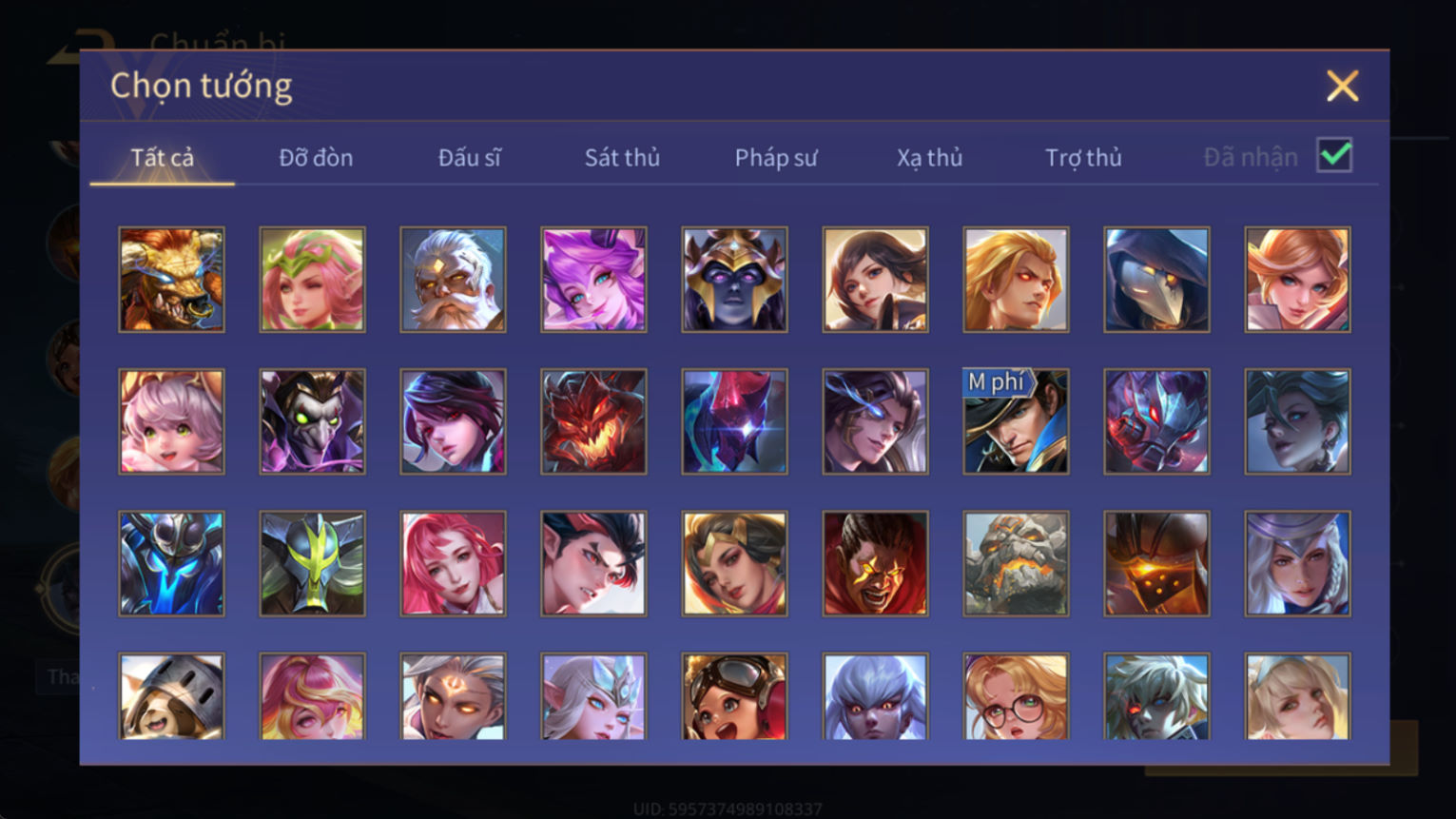Pick the bear wearing a knight helmet
This screenshot has height=819, width=1456.
tap(171, 696)
